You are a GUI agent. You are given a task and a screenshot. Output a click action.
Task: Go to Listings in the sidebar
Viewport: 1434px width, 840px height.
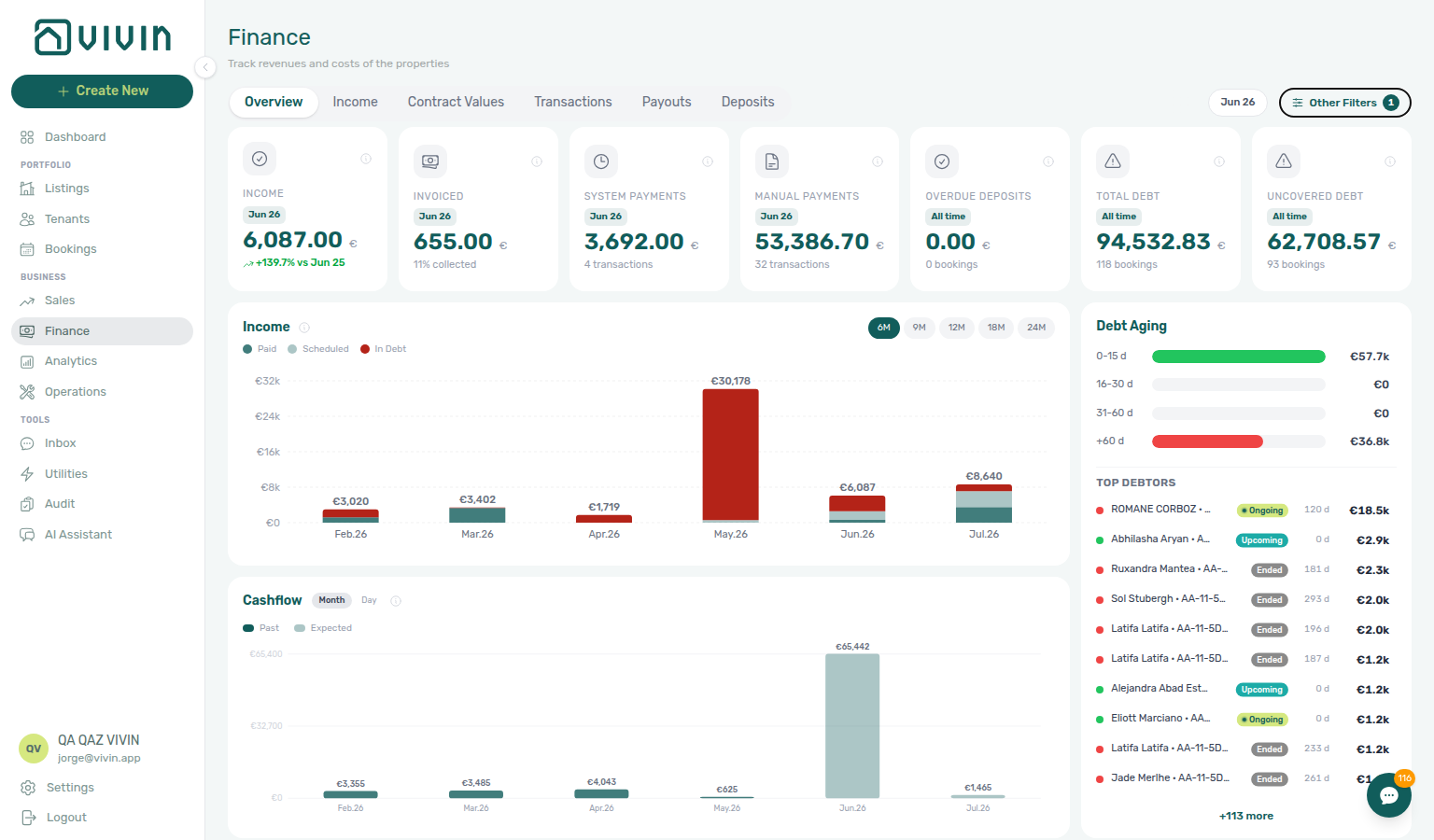tap(102, 189)
